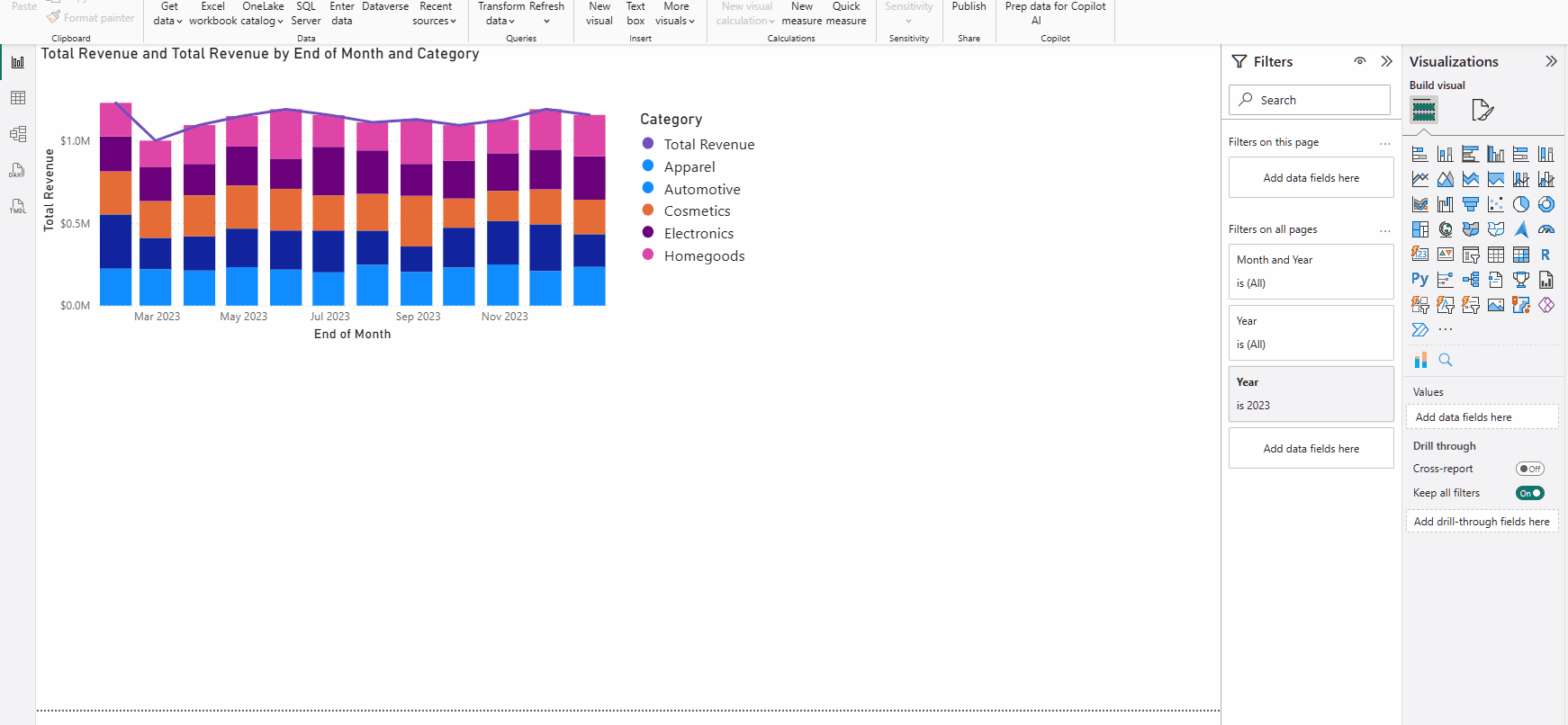Image resolution: width=1568 pixels, height=725 pixels.
Task: Open the Get data dropdown
Action: tap(168, 13)
